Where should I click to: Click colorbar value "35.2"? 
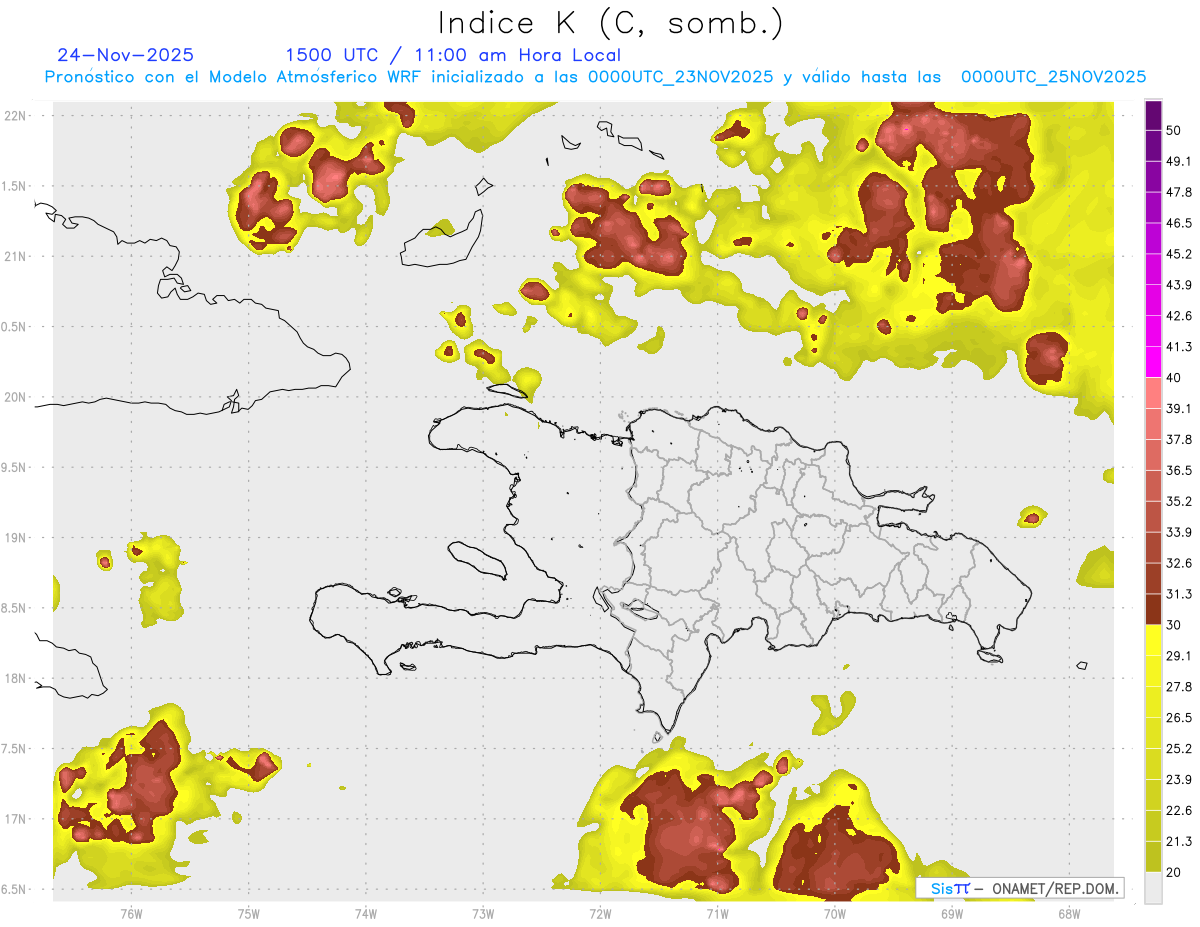1178,501
